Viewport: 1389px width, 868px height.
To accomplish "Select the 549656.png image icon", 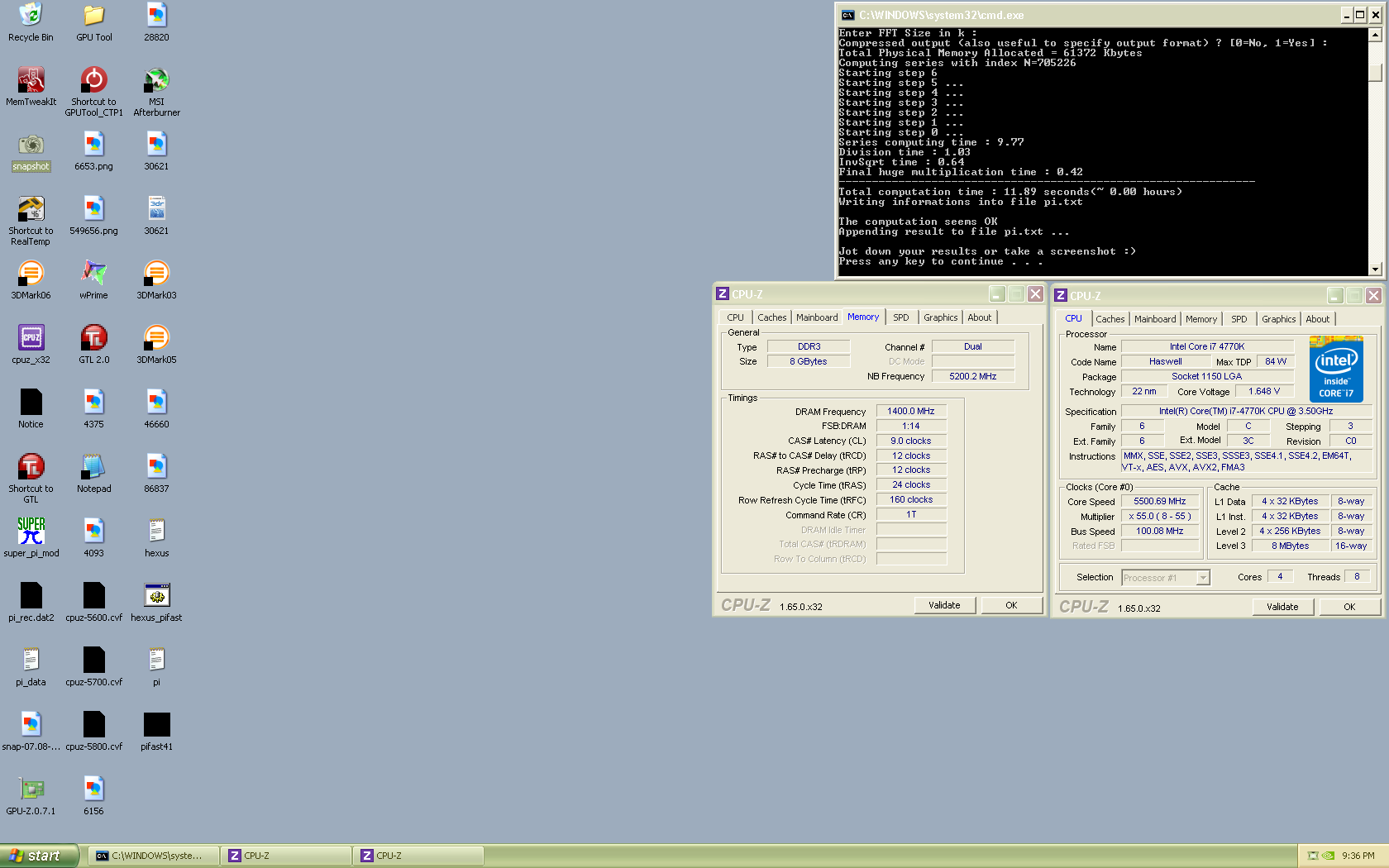I will coord(93,216).
